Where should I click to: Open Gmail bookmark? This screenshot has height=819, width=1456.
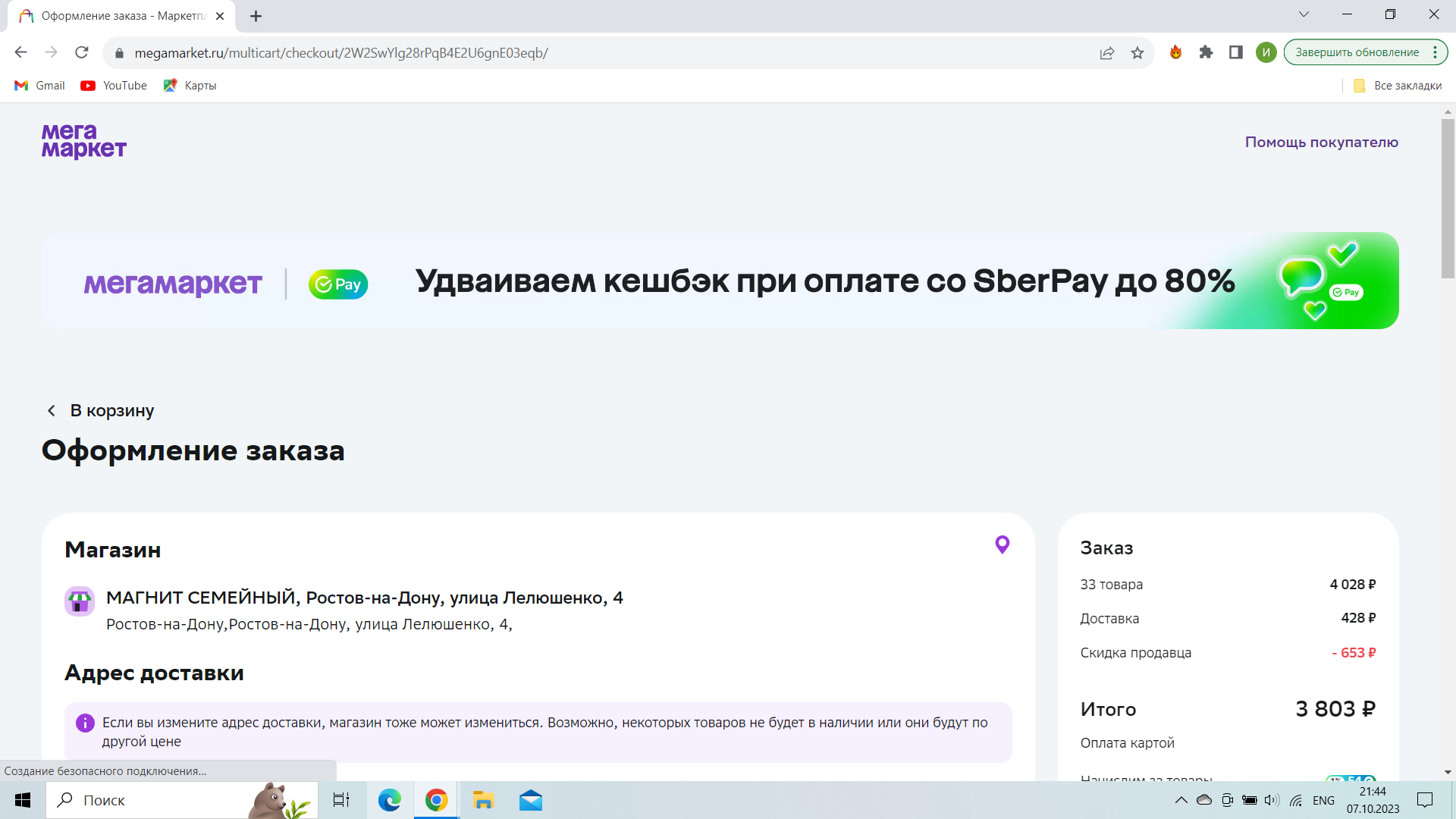tap(39, 86)
